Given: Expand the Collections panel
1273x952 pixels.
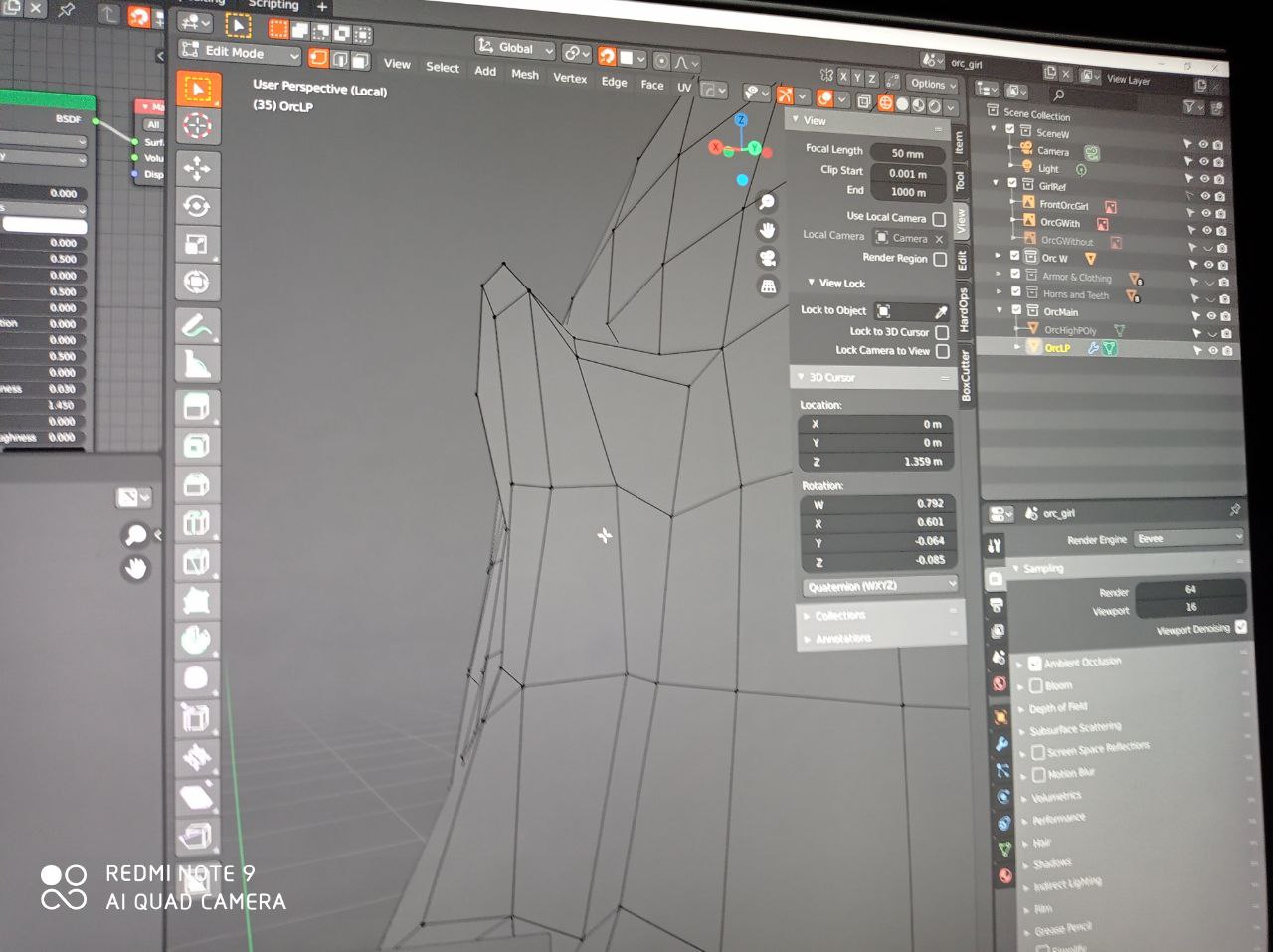Looking at the screenshot, I should [839, 615].
